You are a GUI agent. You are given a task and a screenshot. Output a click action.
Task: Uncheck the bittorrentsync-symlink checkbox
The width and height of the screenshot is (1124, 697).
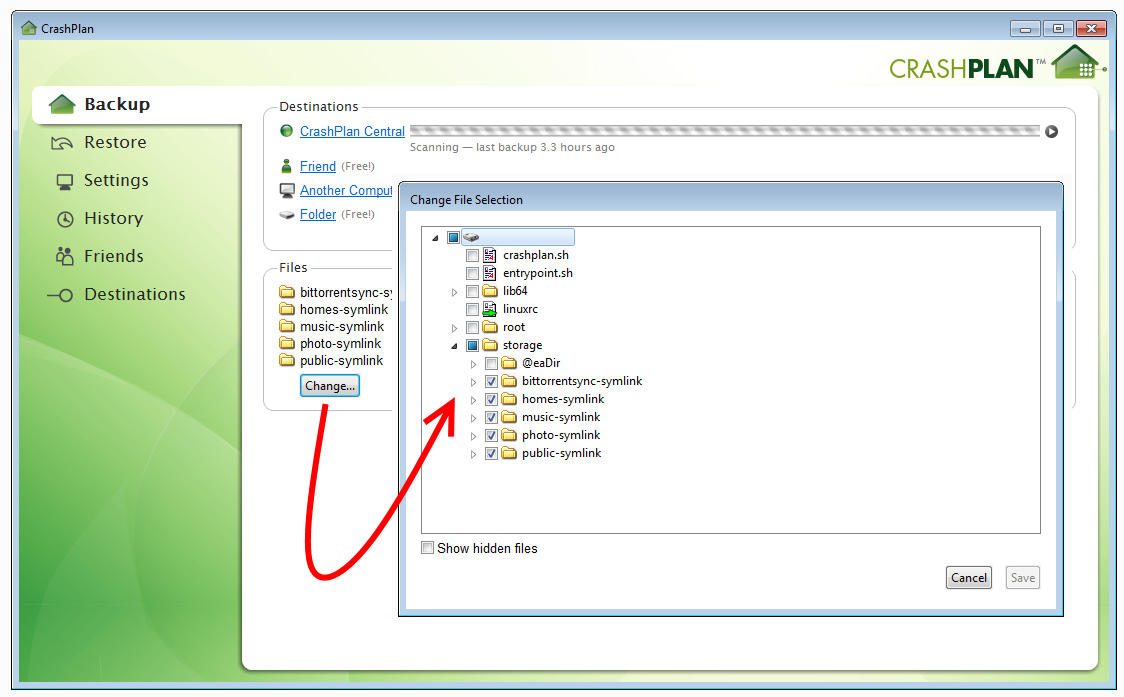click(491, 381)
